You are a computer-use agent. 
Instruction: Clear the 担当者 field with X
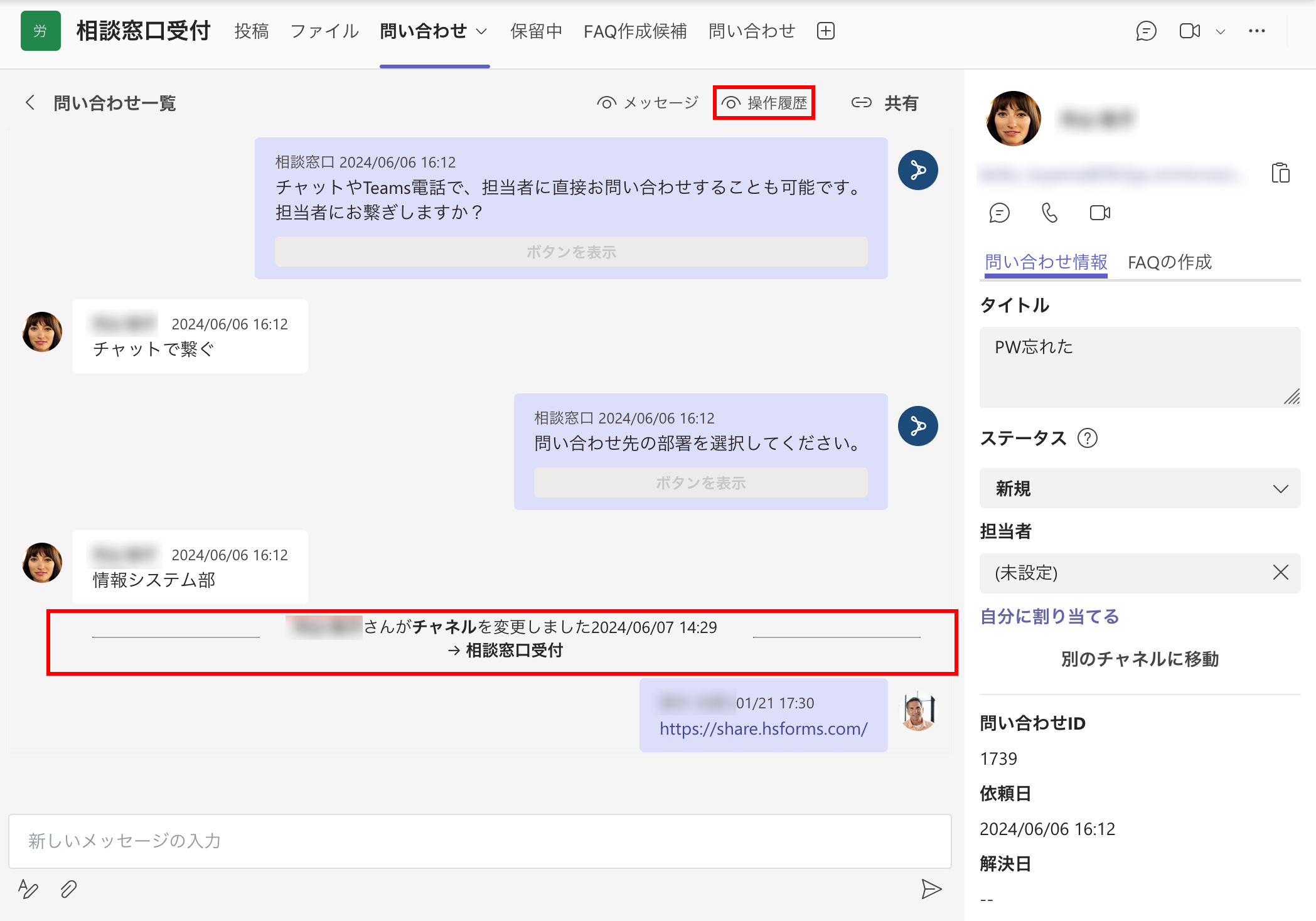(x=1280, y=572)
